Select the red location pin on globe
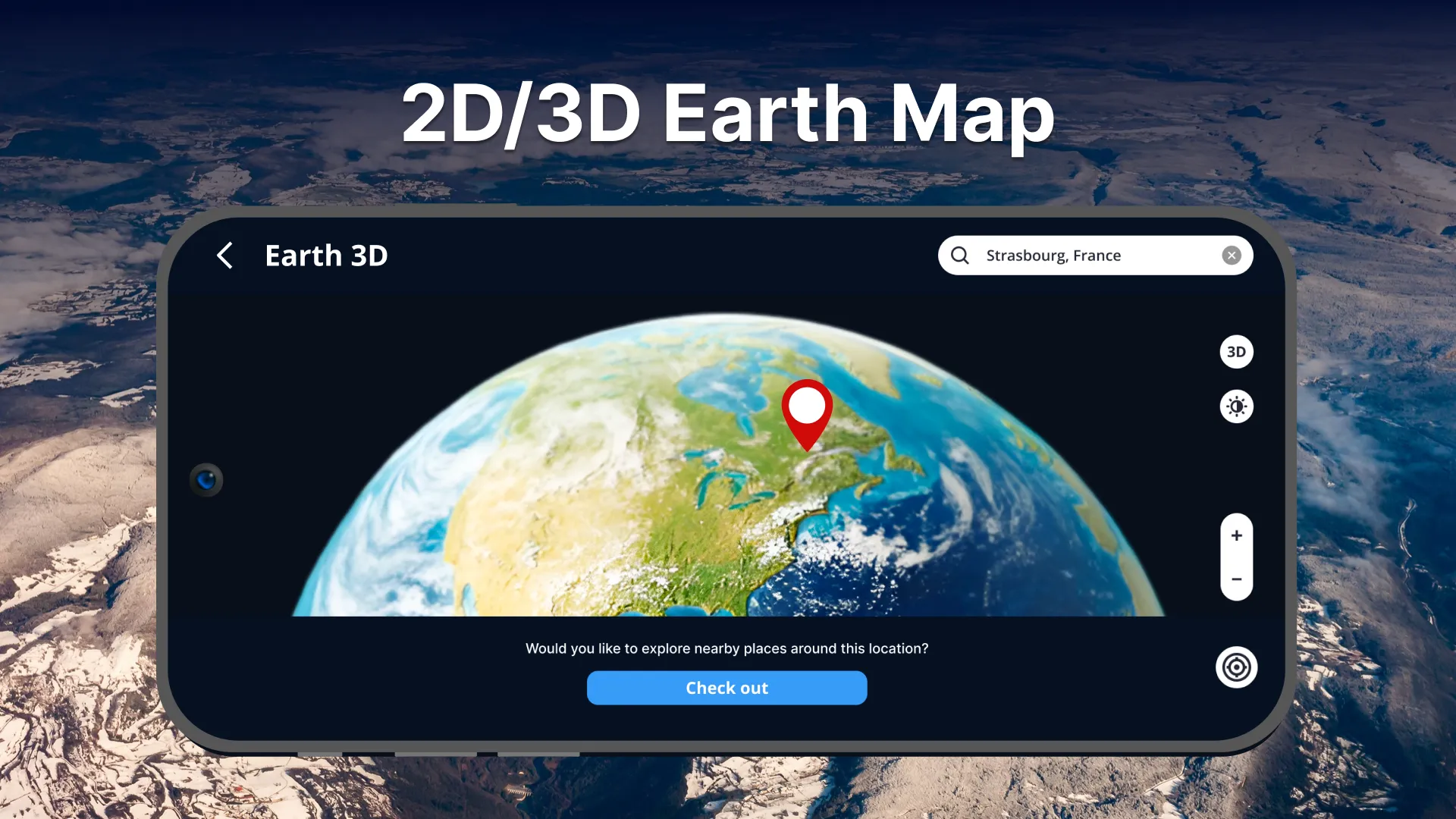This screenshot has height=819, width=1456. [807, 415]
